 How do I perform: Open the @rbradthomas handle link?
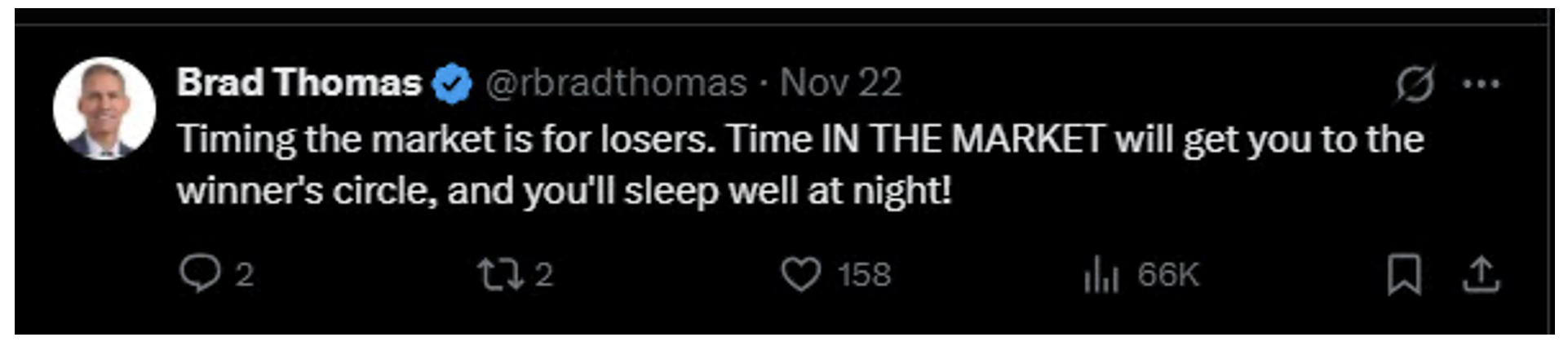(x=616, y=83)
